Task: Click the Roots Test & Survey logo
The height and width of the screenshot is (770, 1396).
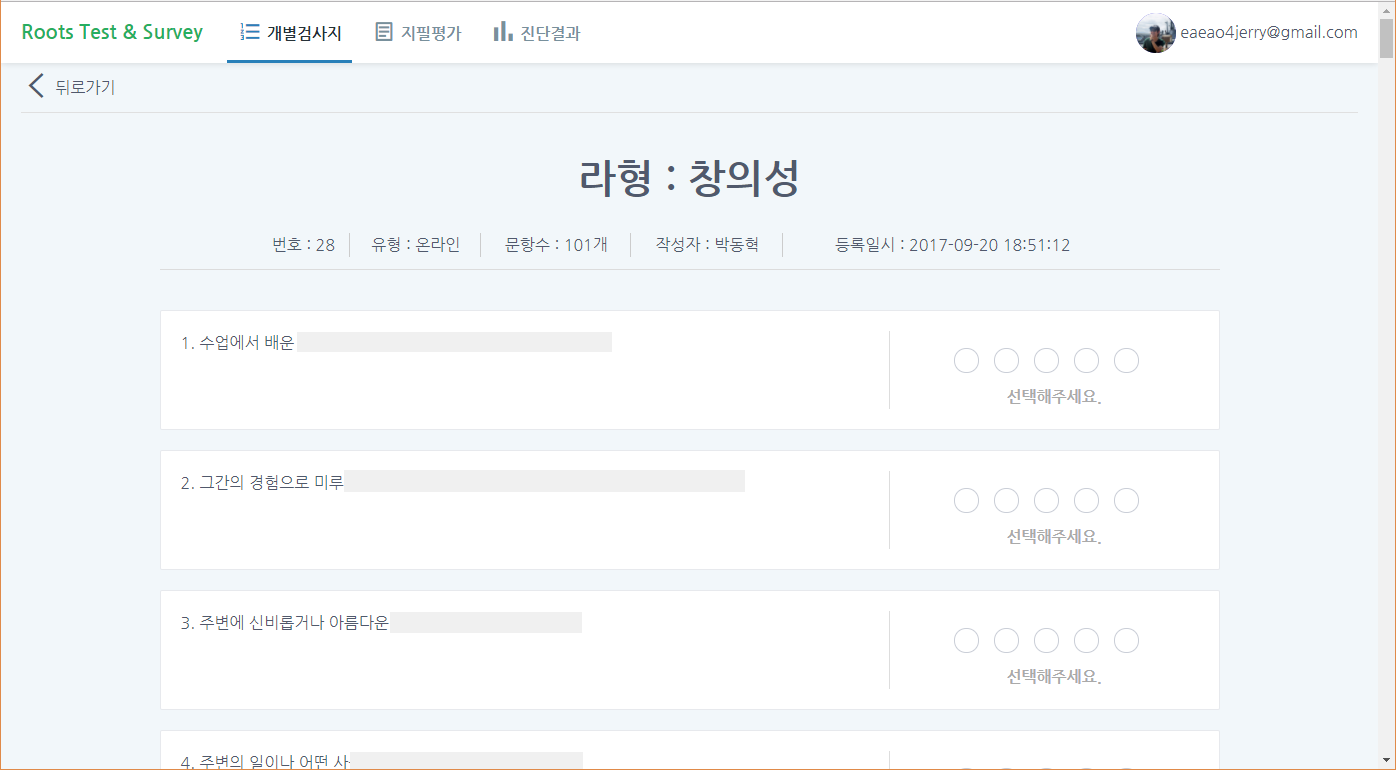Action: pyautogui.click(x=112, y=32)
